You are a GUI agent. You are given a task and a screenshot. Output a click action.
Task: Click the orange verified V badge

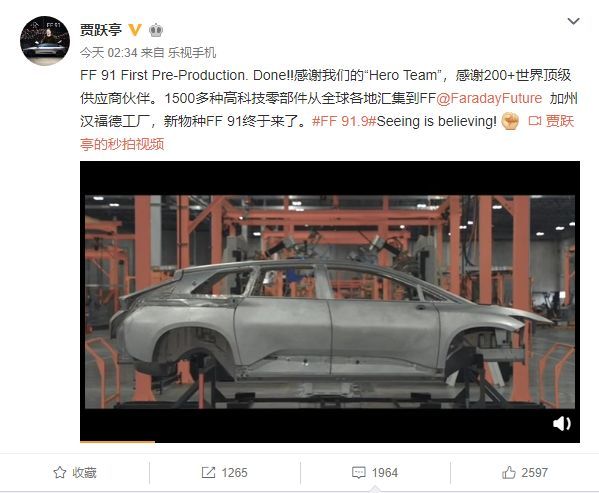pyautogui.click(x=135, y=30)
